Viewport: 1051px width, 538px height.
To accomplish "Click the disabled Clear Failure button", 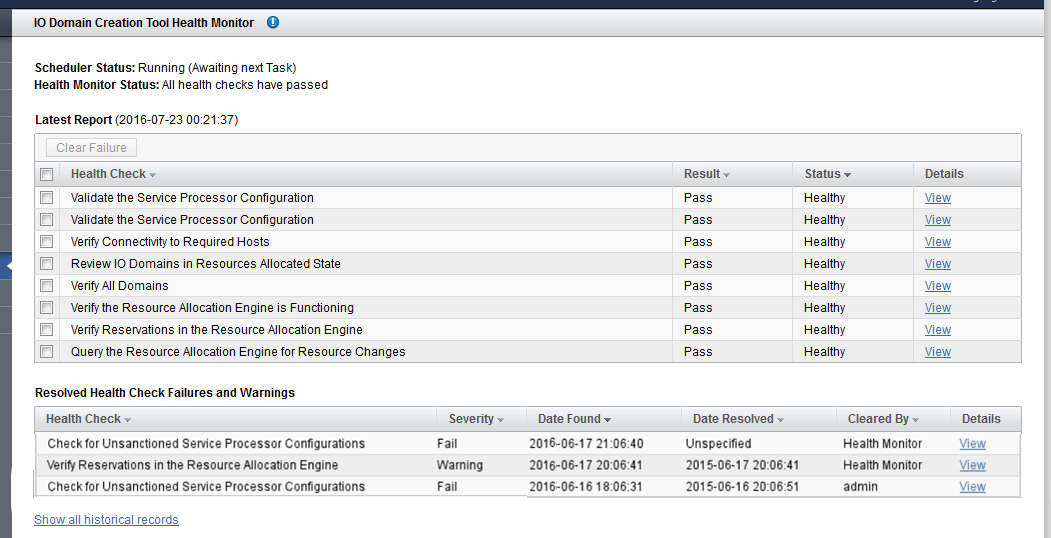I will [91, 147].
